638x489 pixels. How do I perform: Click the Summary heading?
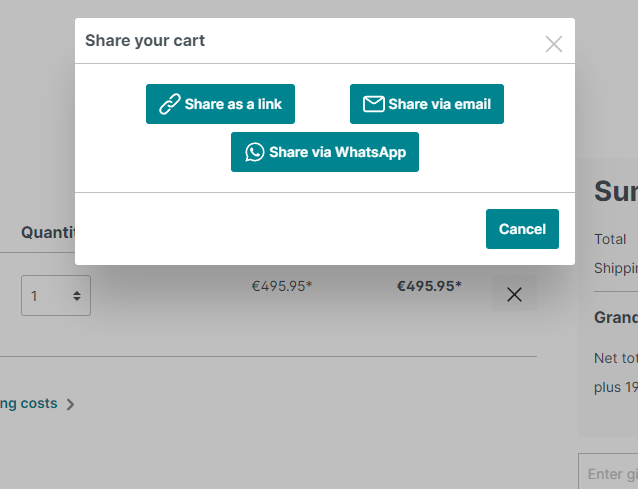(615, 191)
